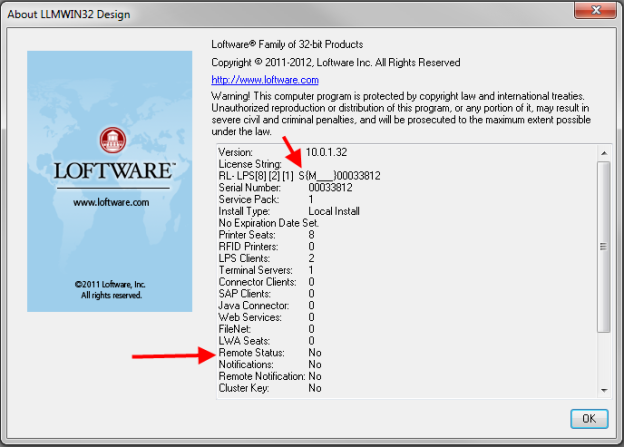Select the Notifications: No row
Viewport: 624px width, 447px height.
270,364
